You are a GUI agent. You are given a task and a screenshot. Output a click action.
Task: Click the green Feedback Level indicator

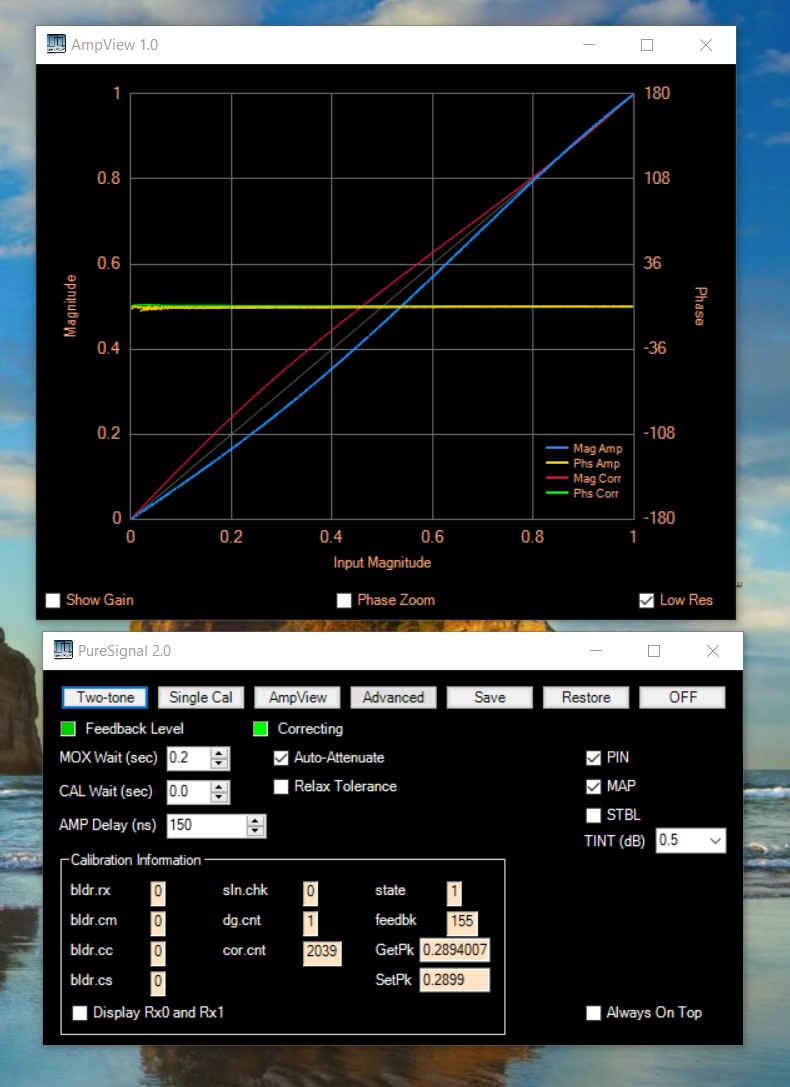[68, 729]
